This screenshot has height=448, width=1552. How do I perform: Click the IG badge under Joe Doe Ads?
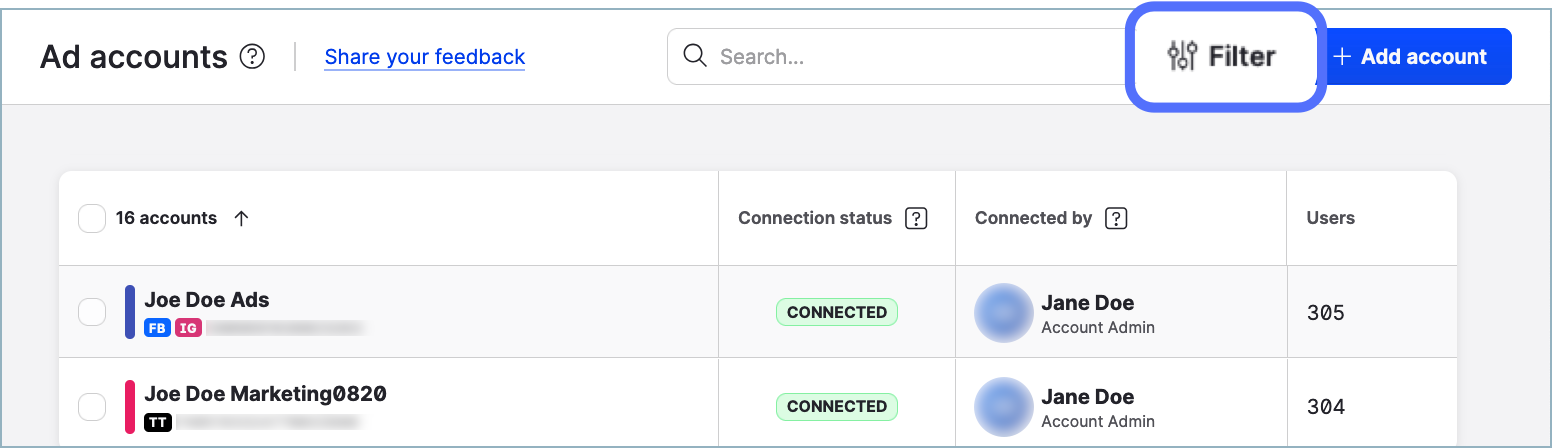188,327
